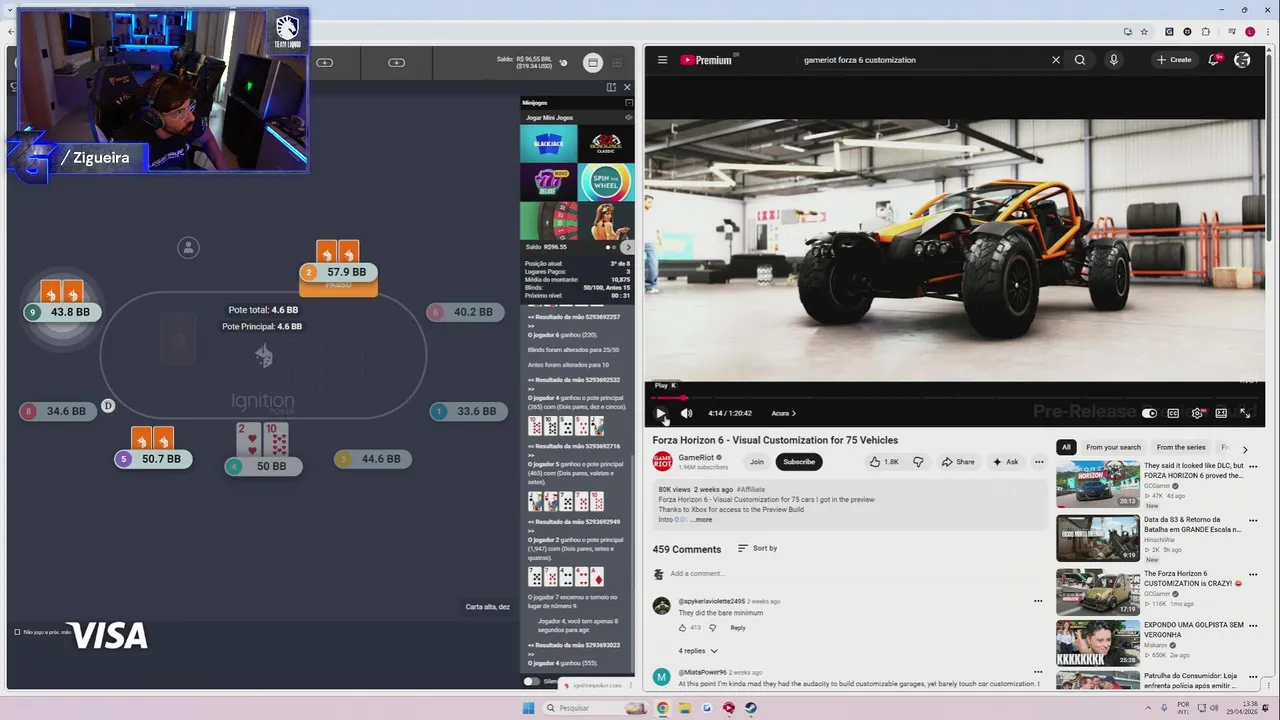Check 'Não jogo a próx. mão' checkbox
Viewport: 1280px width, 720px height.
click(17, 632)
